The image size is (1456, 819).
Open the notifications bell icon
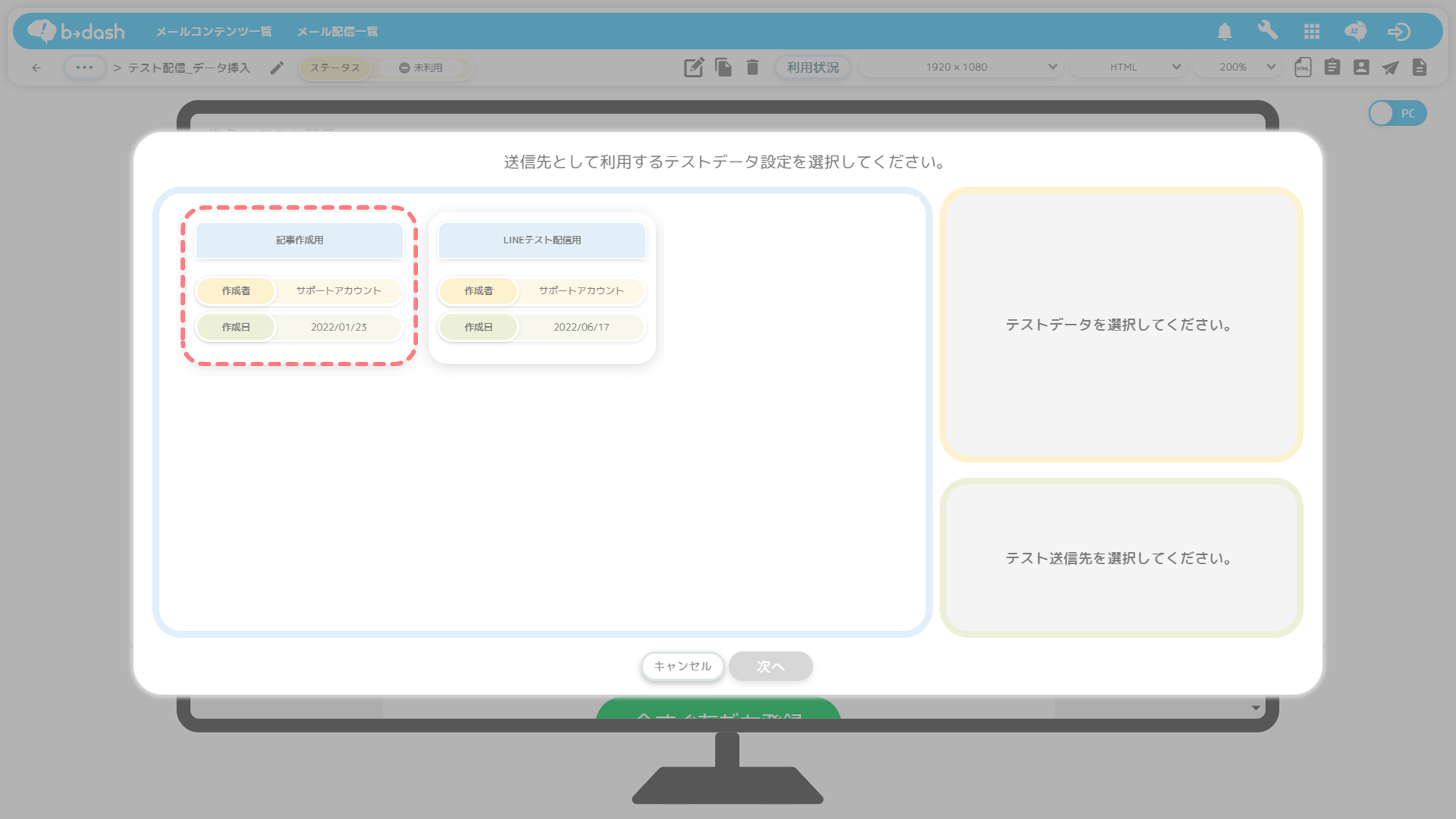(1224, 31)
